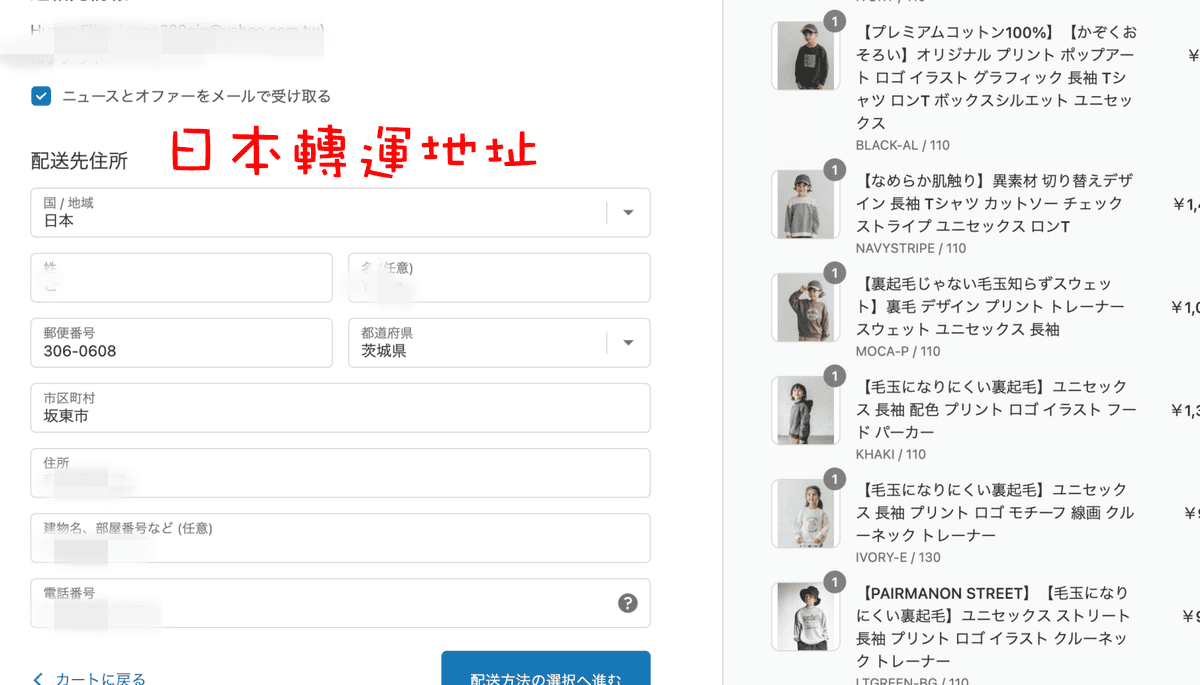Click quantity badge on NAVYSTRIPE item
Viewport: 1200px width, 685px height.
click(x=833, y=170)
